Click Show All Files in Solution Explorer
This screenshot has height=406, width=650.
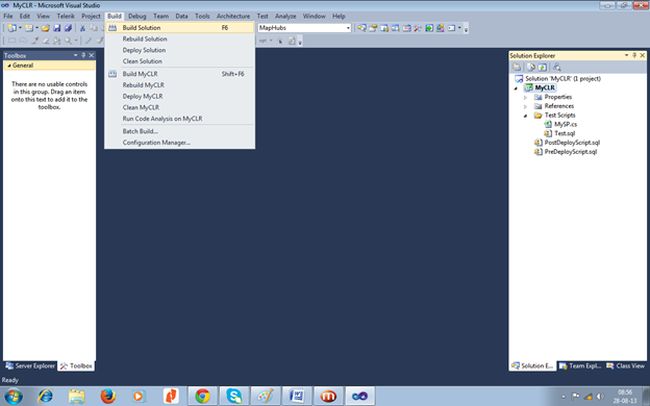531,67
